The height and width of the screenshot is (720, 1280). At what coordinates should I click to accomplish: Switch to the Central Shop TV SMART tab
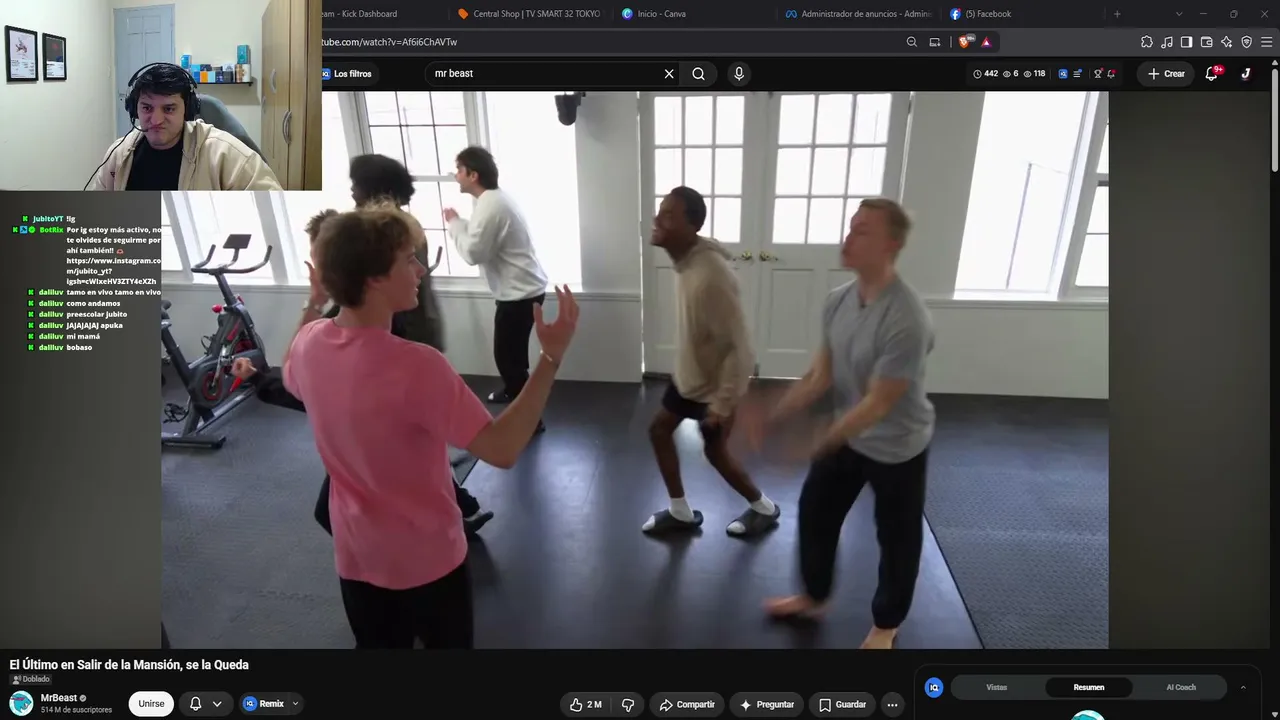tap(529, 14)
